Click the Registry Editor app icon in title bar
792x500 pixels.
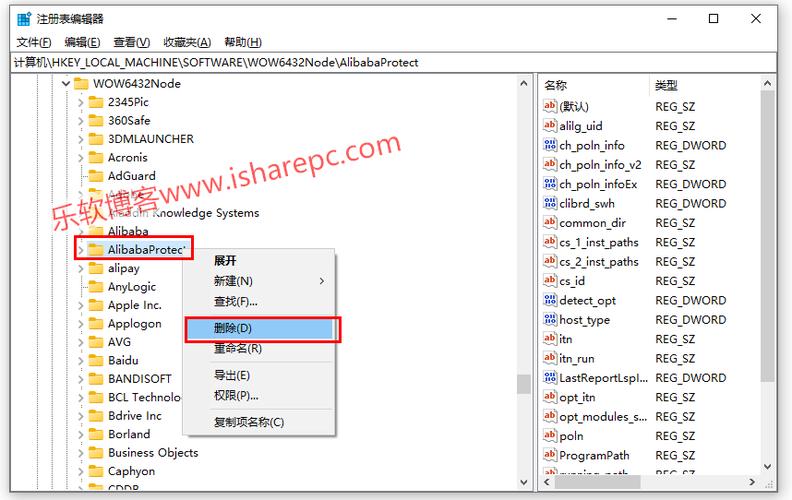pyautogui.click(x=24, y=19)
